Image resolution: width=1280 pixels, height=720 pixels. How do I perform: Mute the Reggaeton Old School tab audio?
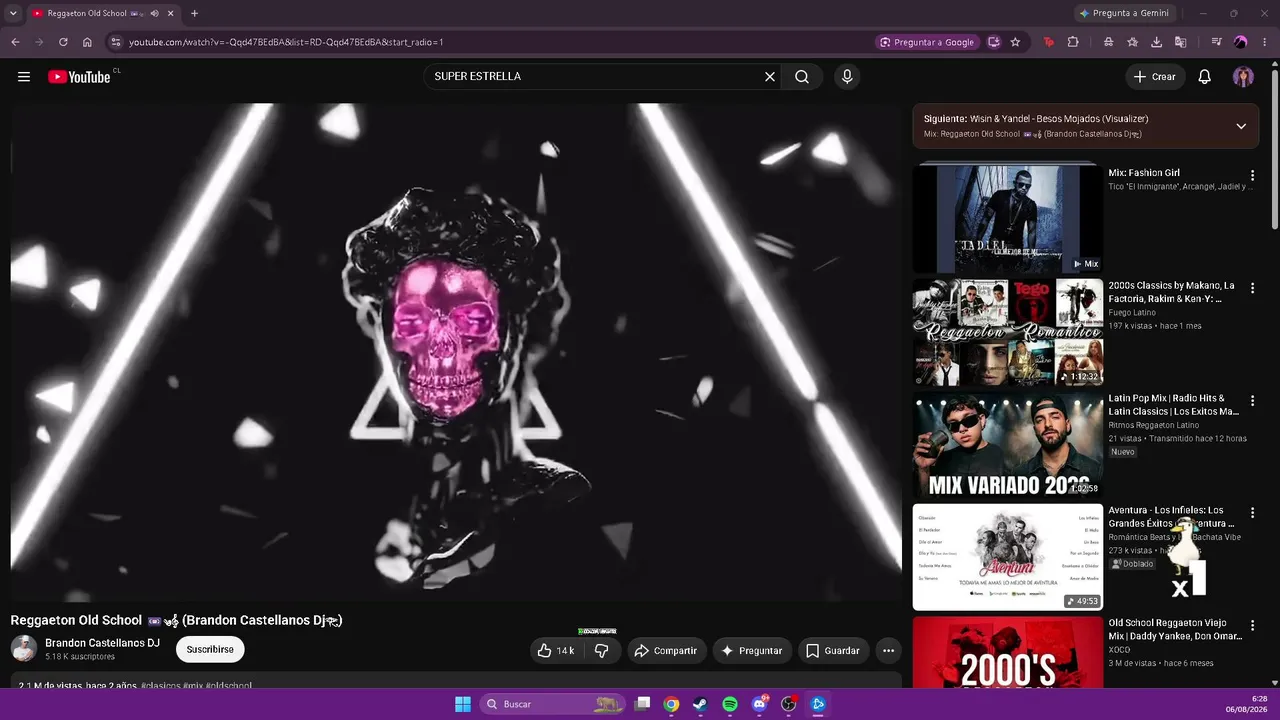click(x=155, y=14)
